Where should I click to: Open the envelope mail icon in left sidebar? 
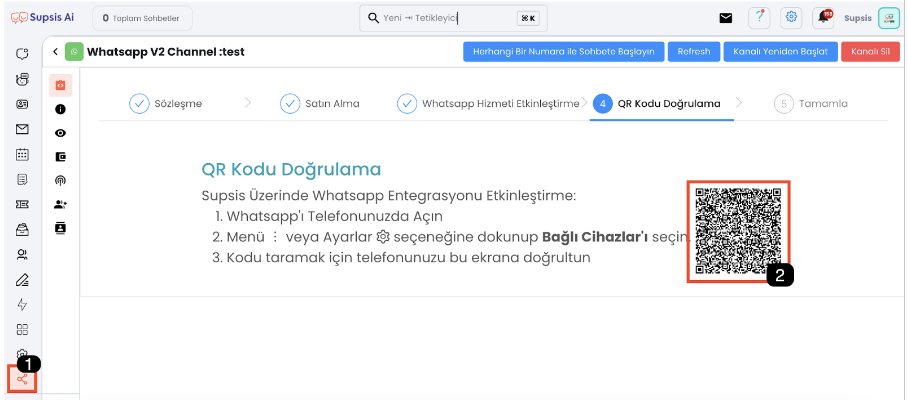pos(23,130)
